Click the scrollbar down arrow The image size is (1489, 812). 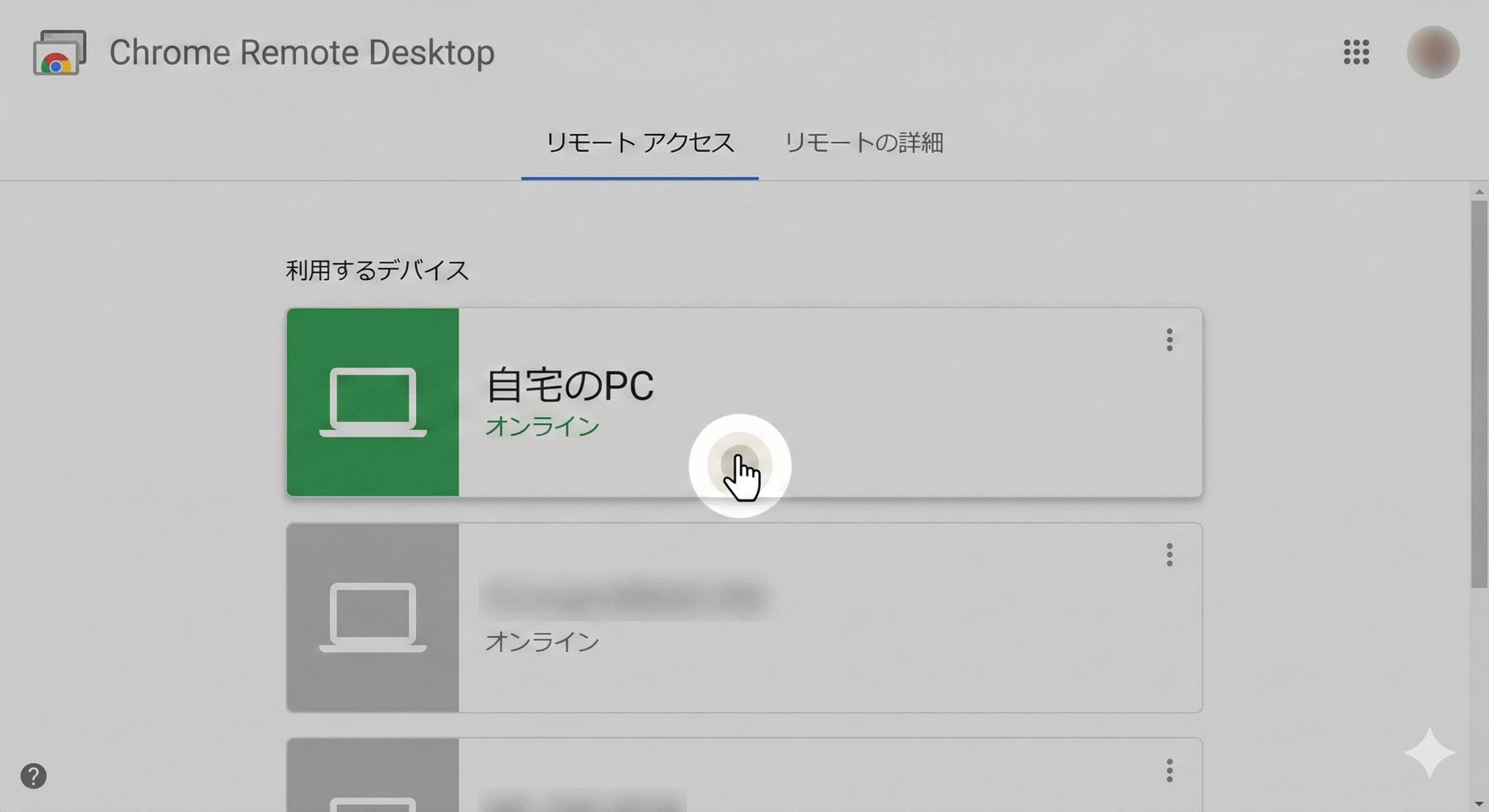click(x=1480, y=805)
